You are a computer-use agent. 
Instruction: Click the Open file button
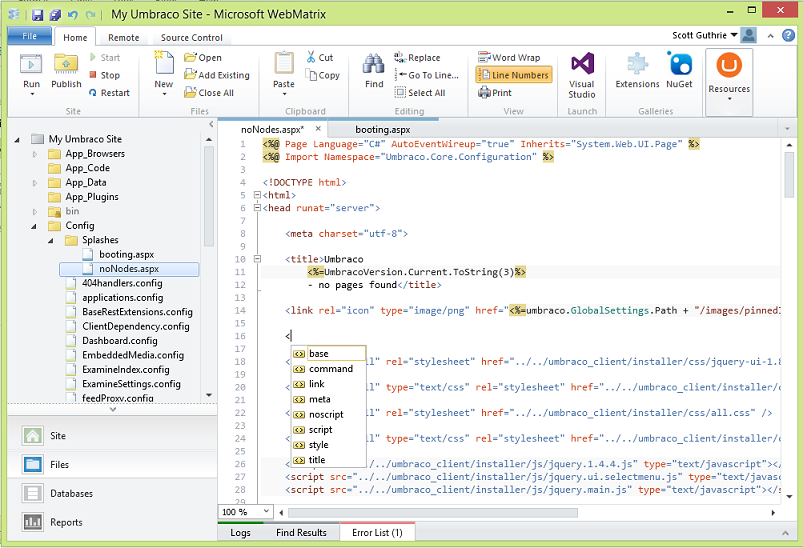tap(203, 57)
